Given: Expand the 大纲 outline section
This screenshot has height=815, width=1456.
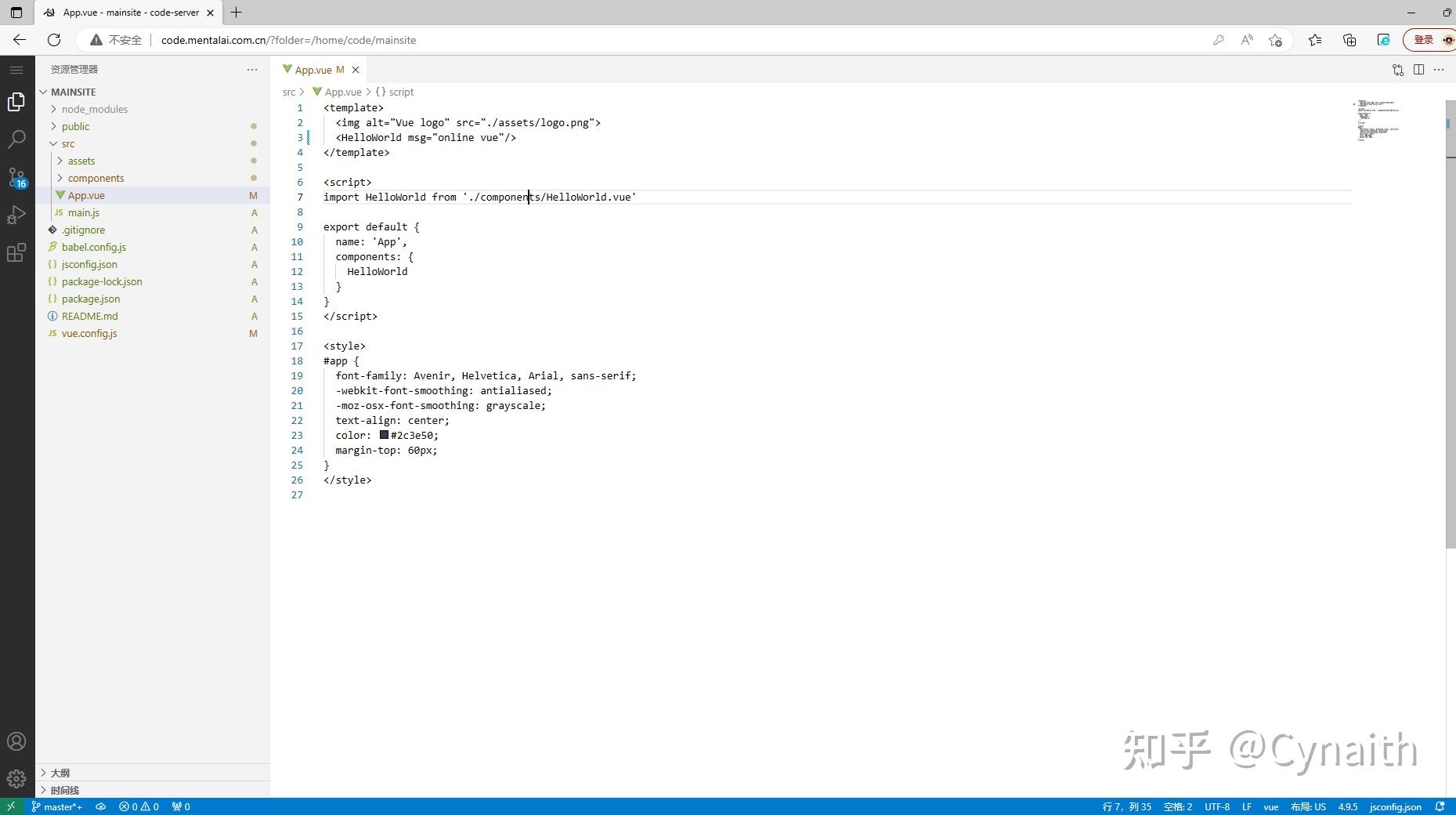Looking at the screenshot, I should click(x=153, y=773).
